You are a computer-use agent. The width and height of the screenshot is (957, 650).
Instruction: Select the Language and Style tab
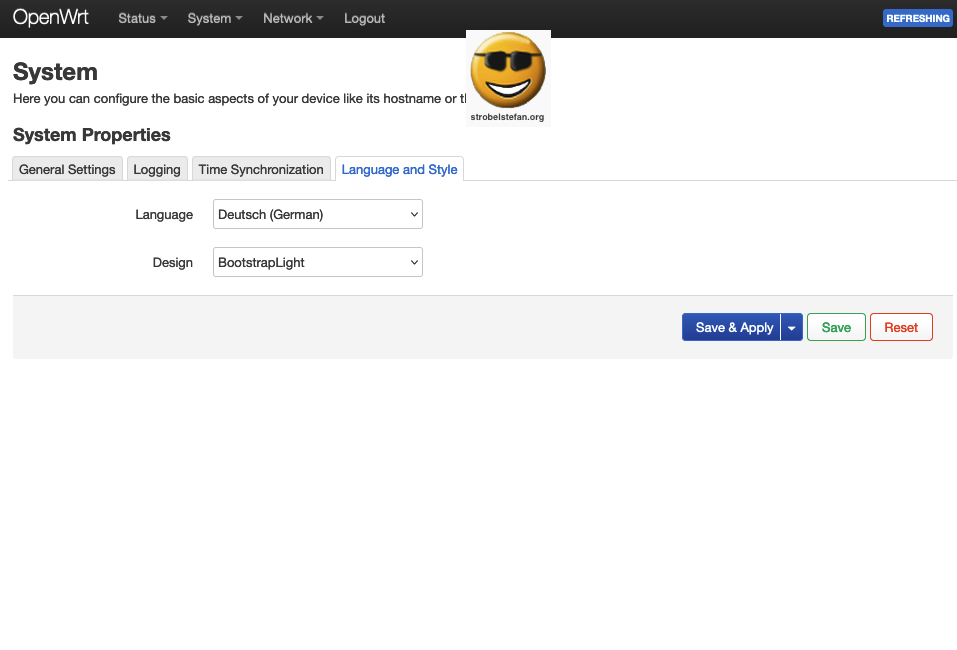click(x=399, y=169)
